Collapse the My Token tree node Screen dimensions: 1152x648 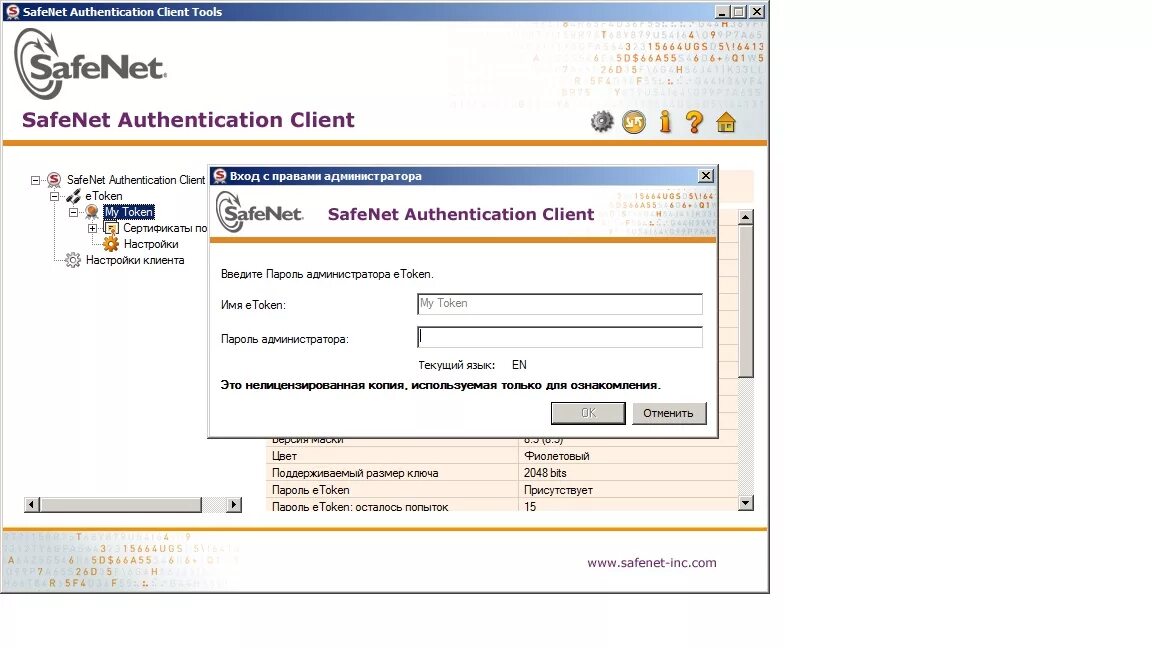[x=73, y=212]
